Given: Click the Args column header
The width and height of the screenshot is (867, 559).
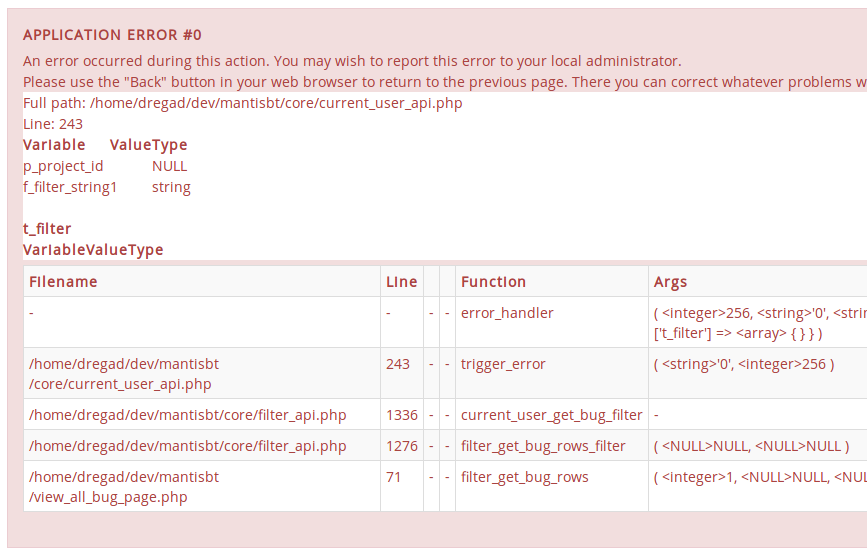Looking at the screenshot, I should pos(670,282).
